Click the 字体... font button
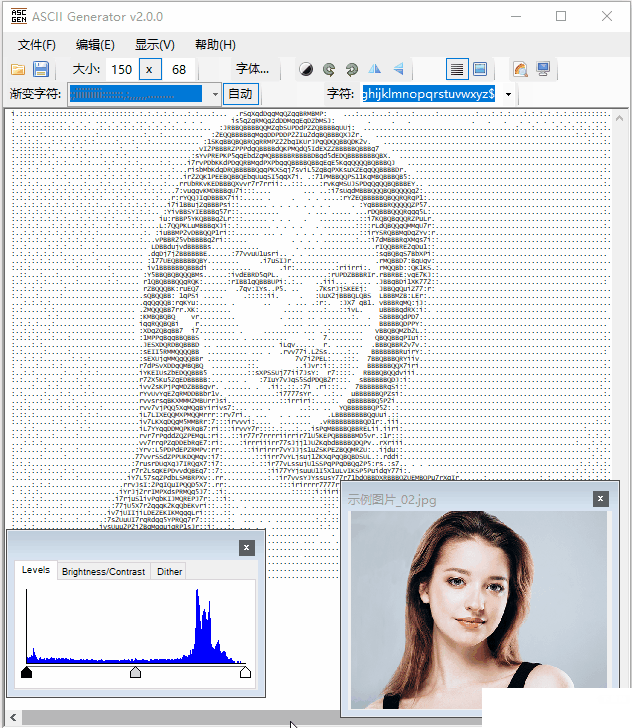 pyautogui.click(x=252, y=69)
